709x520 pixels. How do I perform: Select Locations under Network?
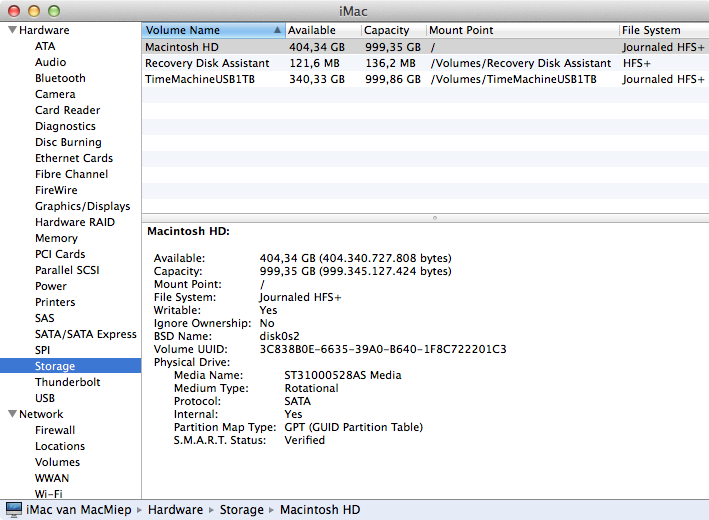60,446
